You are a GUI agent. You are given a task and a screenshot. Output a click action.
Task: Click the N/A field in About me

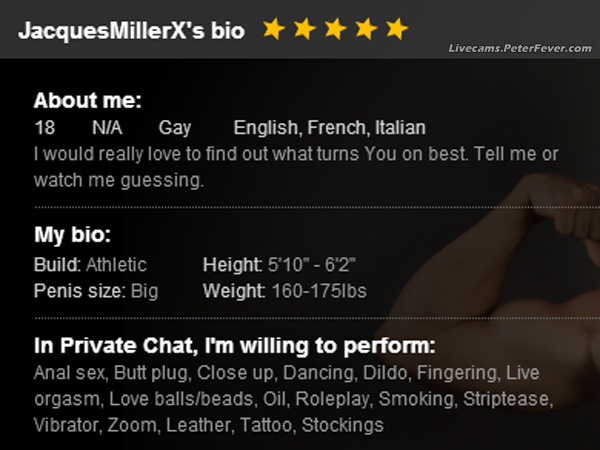[x=107, y=128]
